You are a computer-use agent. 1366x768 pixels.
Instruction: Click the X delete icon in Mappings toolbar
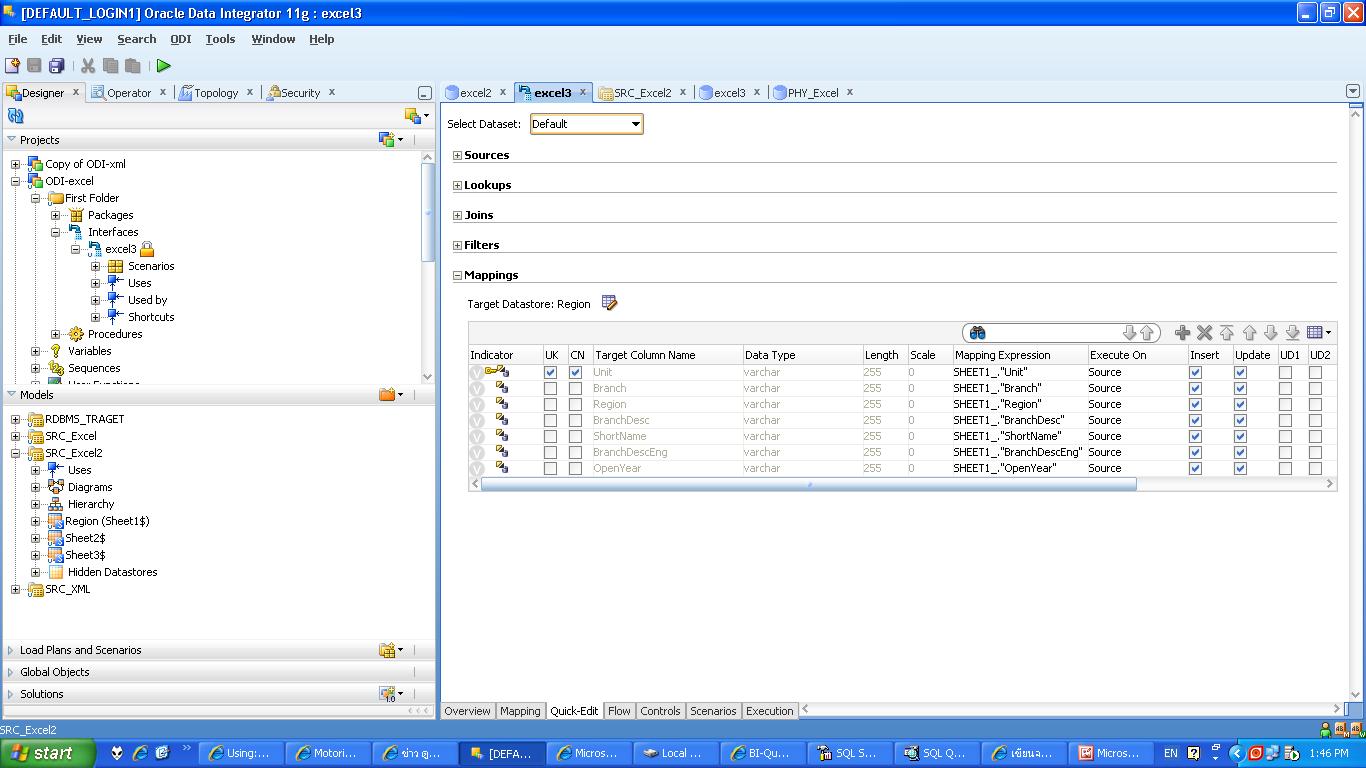click(1204, 333)
